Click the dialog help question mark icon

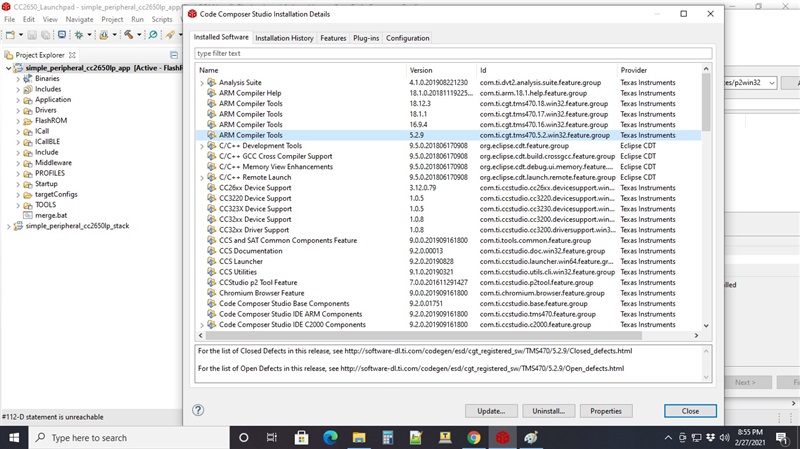pyautogui.click(x=198, y=410)
